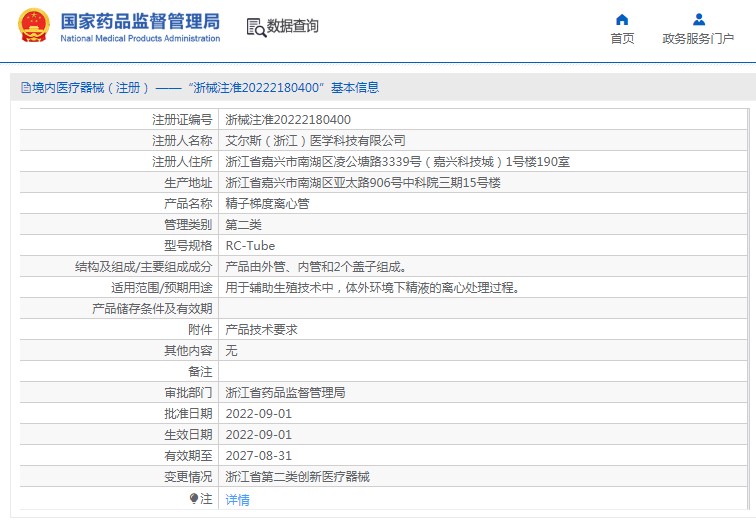Click the national emblem logo
This screenshot has width=756, height=524.
tap(34, 25)
